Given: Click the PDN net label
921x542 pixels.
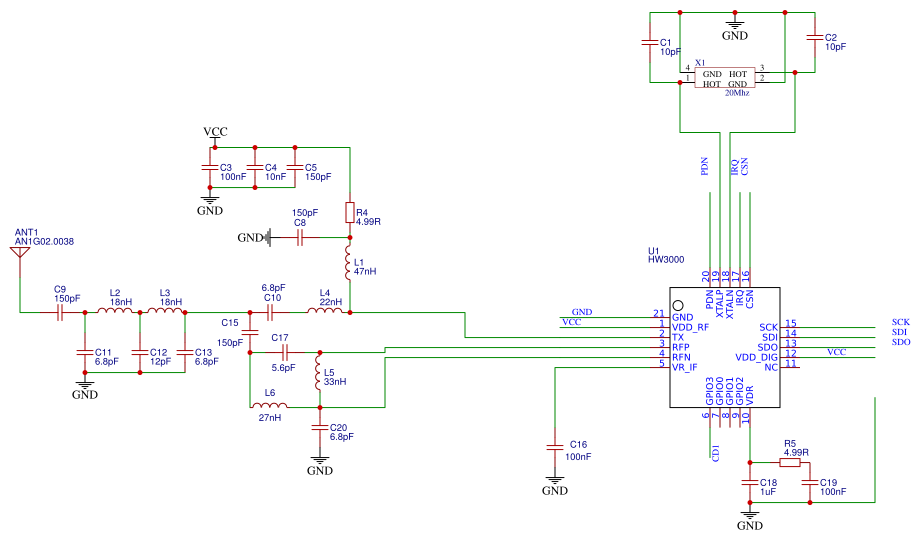Looking at the screenshot, I should pyautogui.click(x=705, y=166).
